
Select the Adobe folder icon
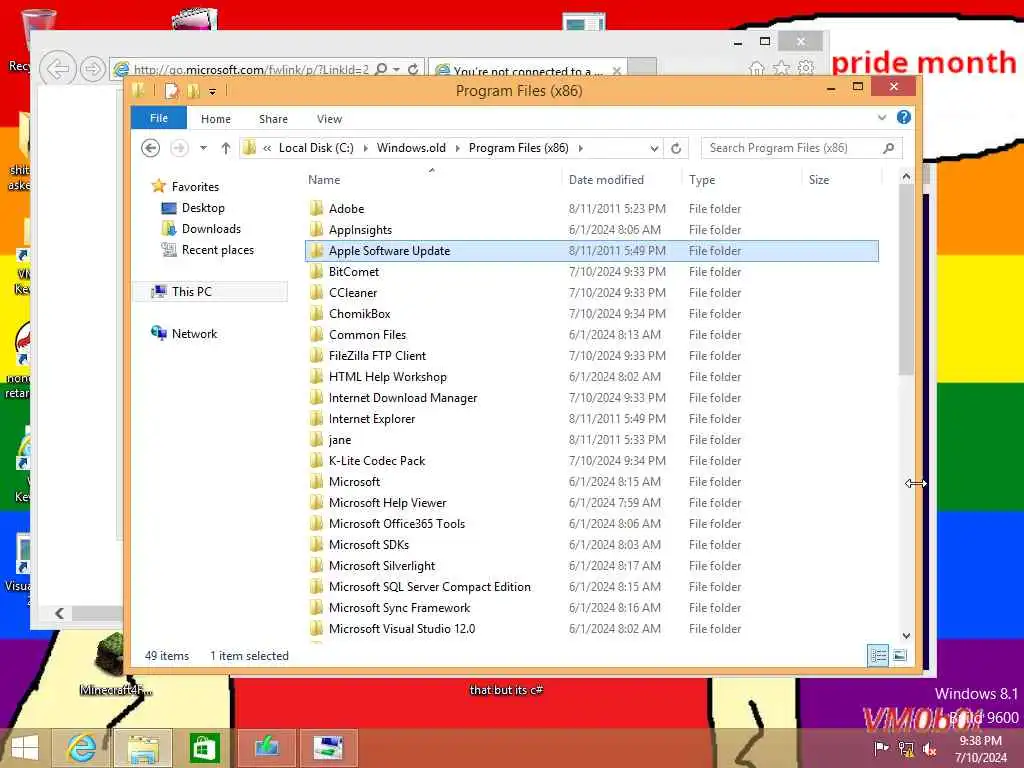click(317, 208)
